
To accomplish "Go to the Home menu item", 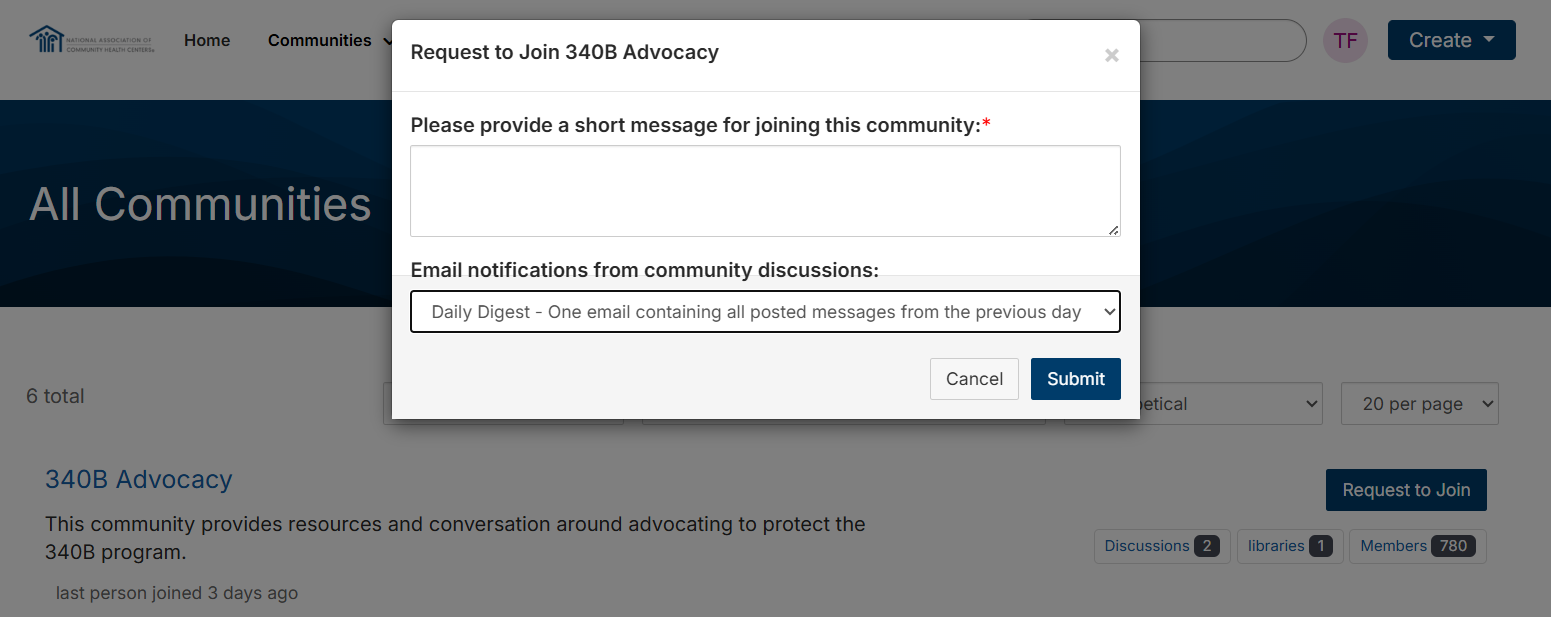I will click(x=207, y=41).
